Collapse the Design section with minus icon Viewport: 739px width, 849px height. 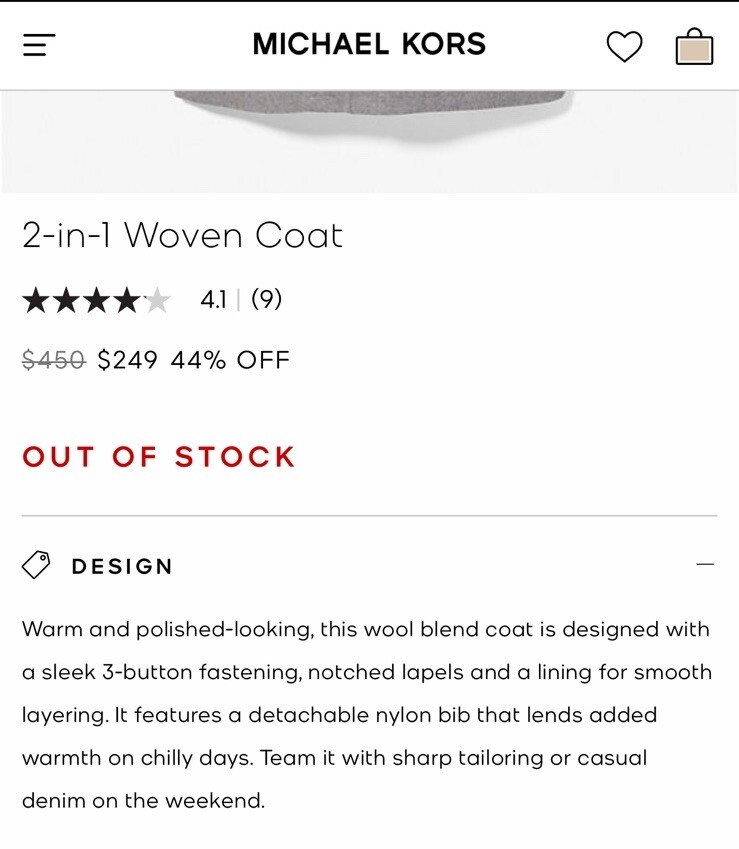point(705,564)
